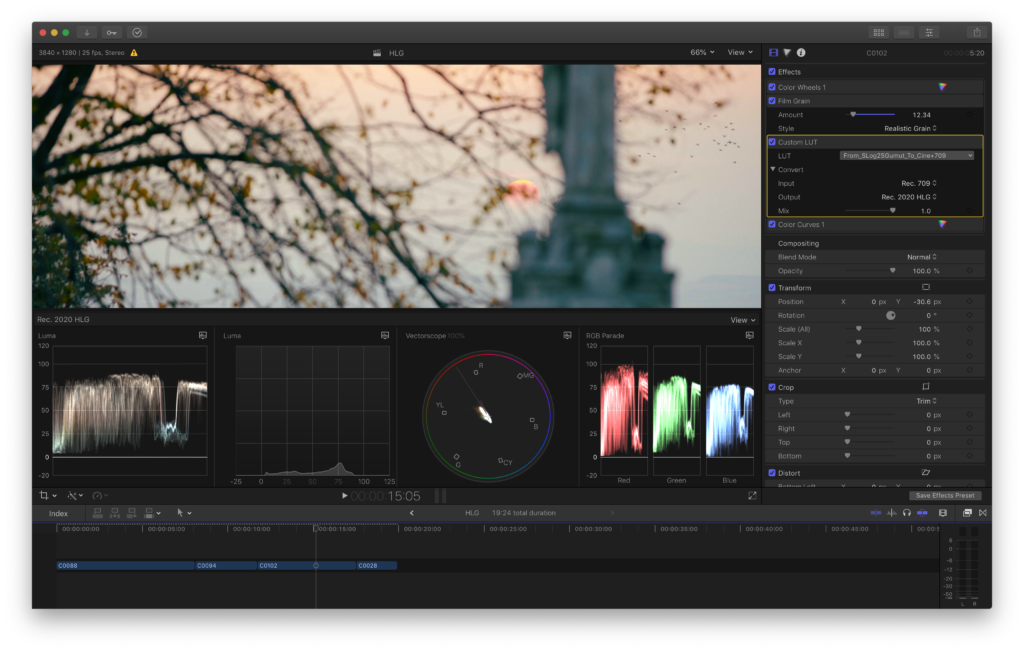This screenshot has height=651, width=1024.
Task: Open the select tool arrow popup
Action: (x=184, y=513)
